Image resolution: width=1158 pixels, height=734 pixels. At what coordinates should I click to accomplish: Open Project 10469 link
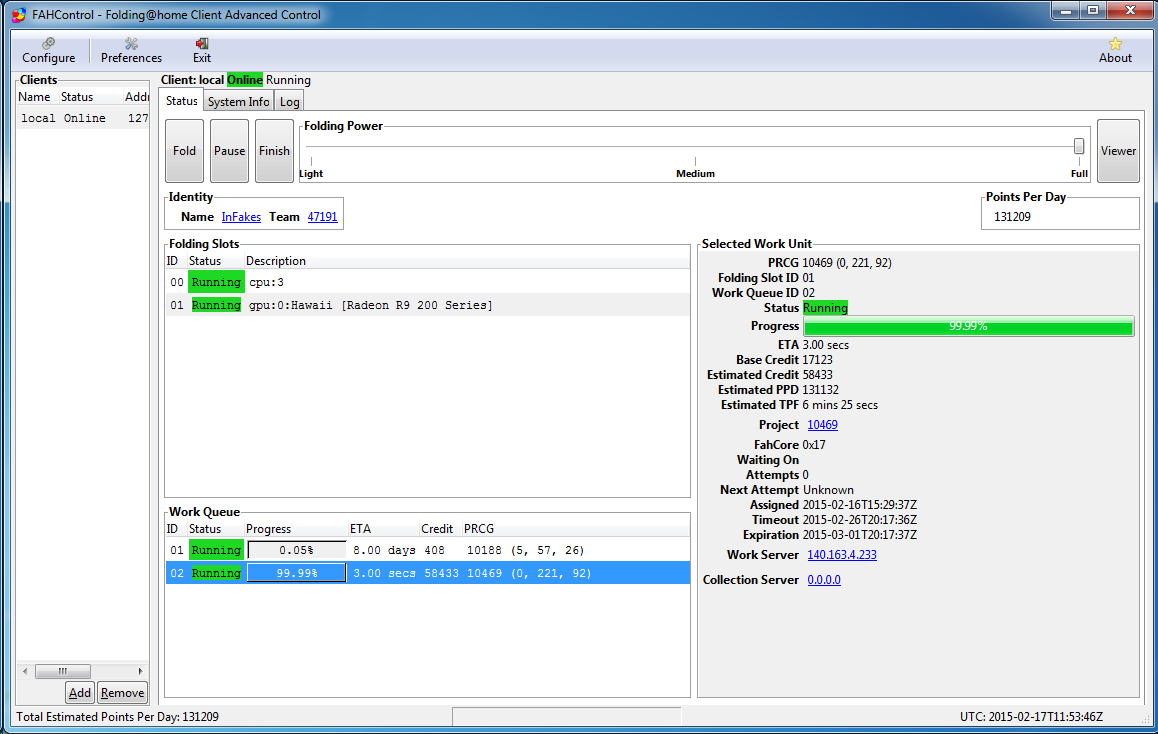click(822, 425)
